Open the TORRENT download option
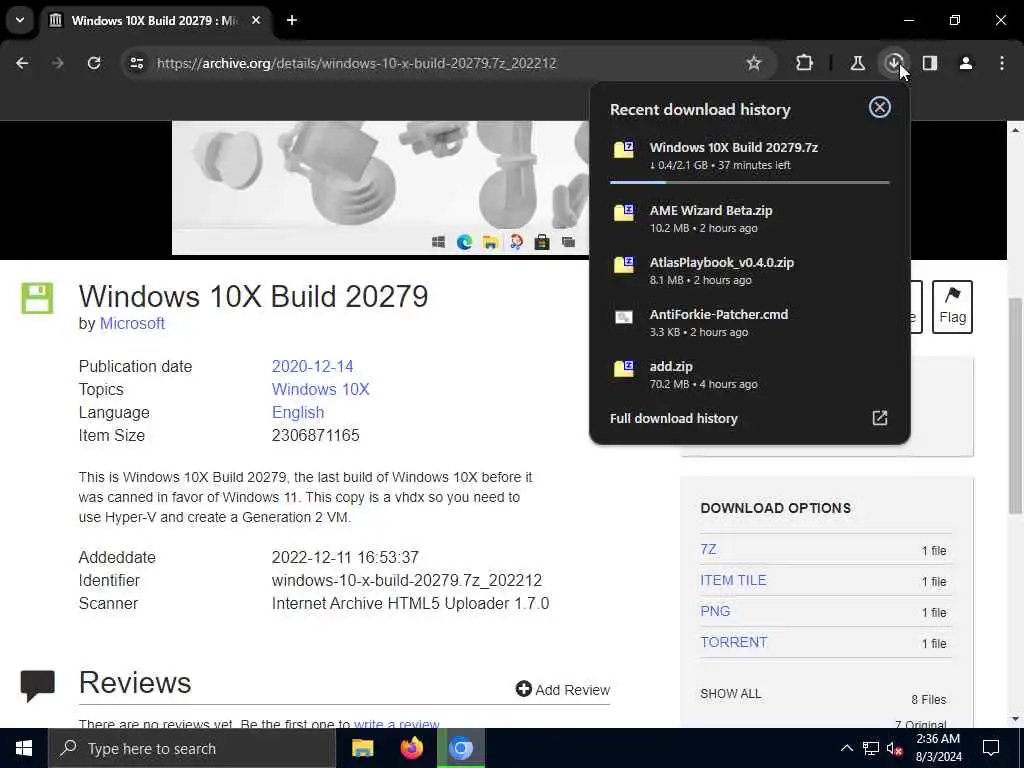This screenshot has width=1024, height=768. coord(733,642)
